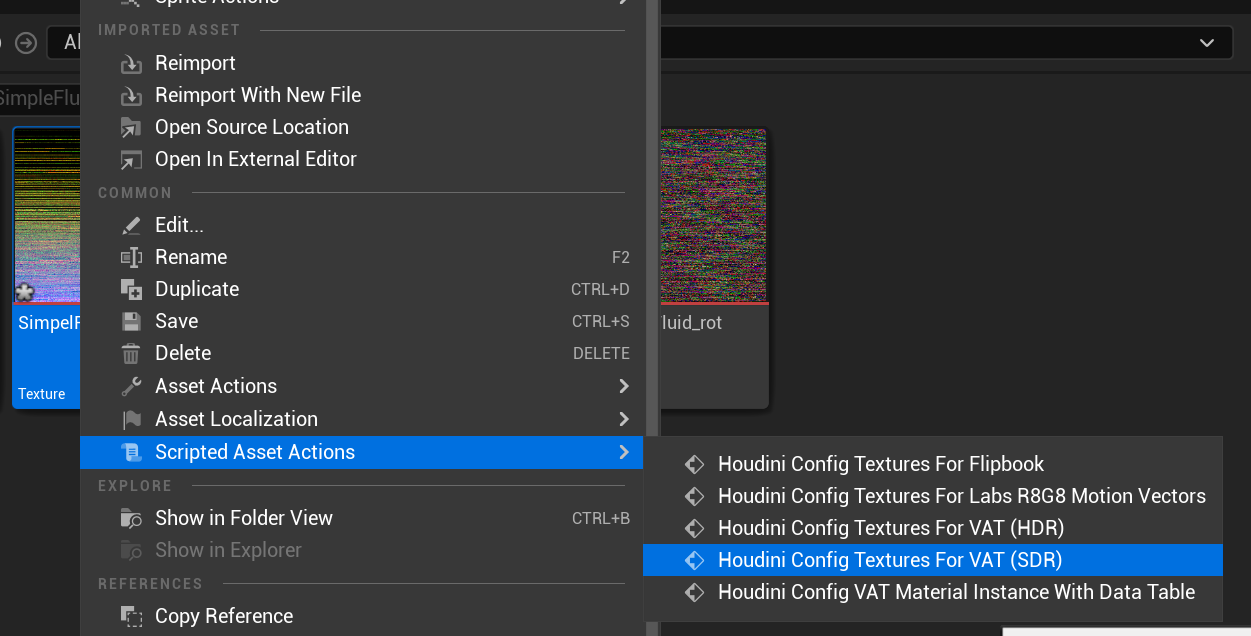Run Houdini Config Textures For VAT (HDR)

[933, 528]
